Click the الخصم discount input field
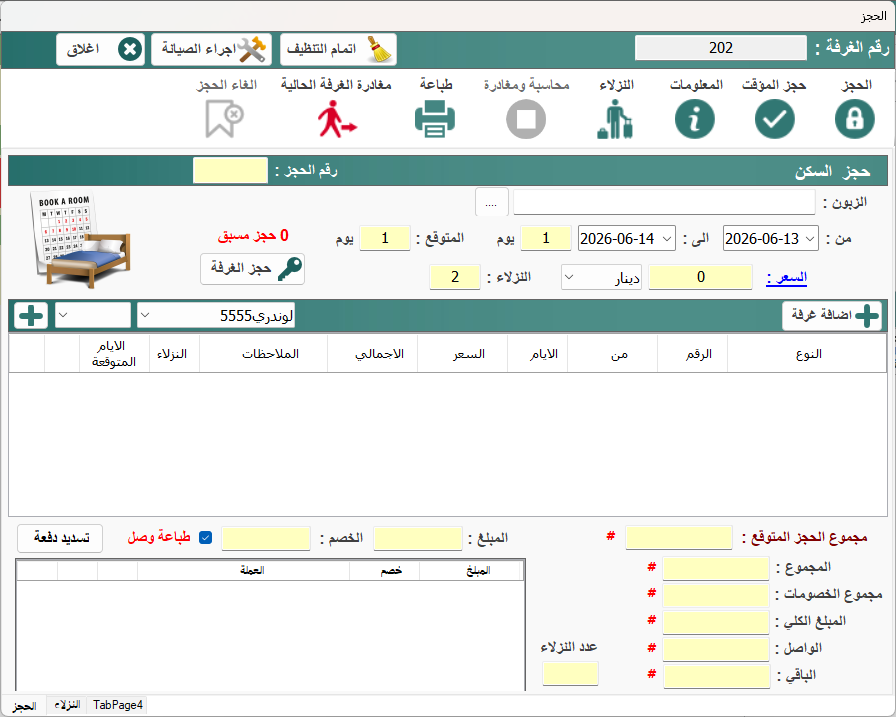Screen dimensions: 896x717 tap(266, 539)
